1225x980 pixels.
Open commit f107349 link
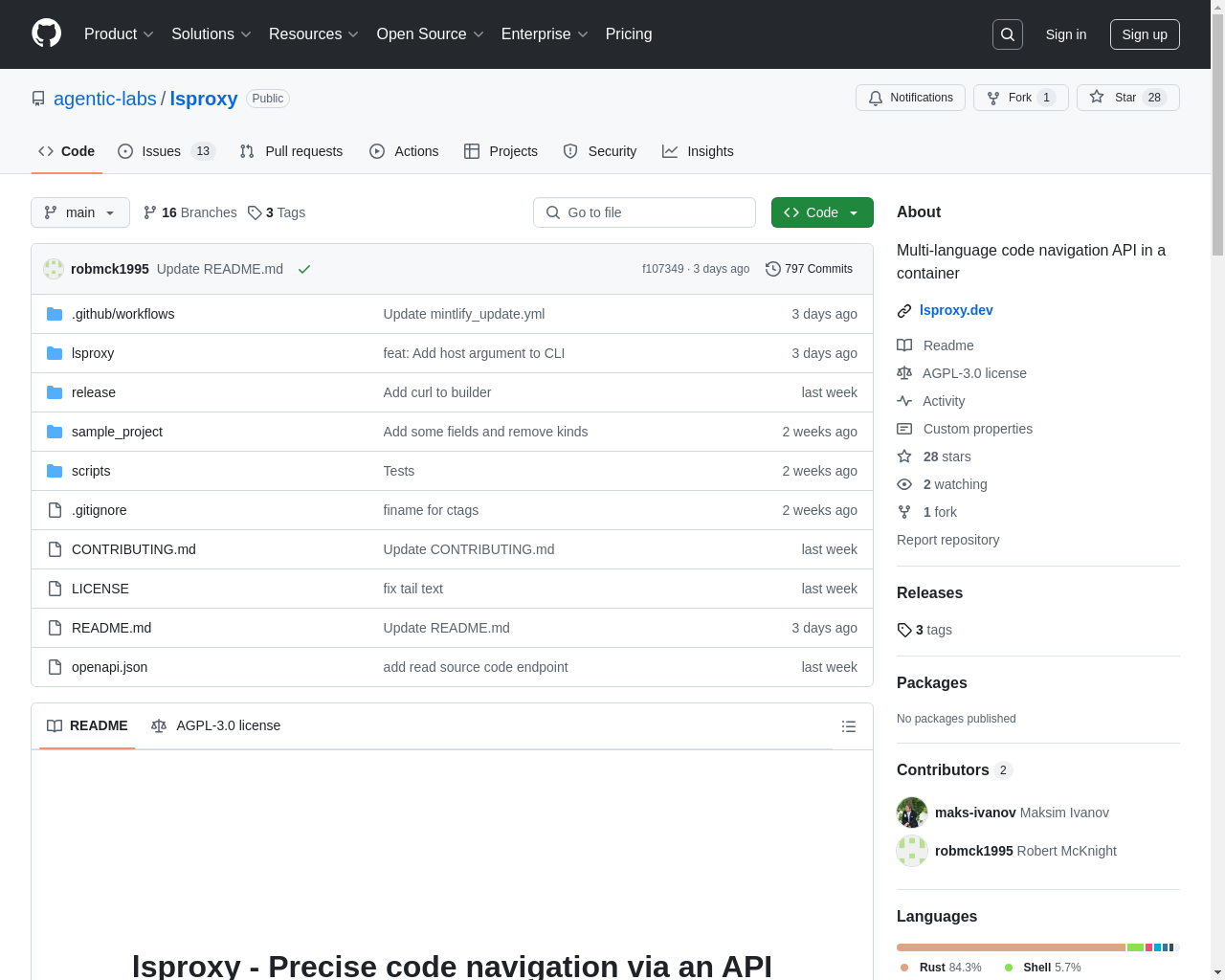point(662,269)
